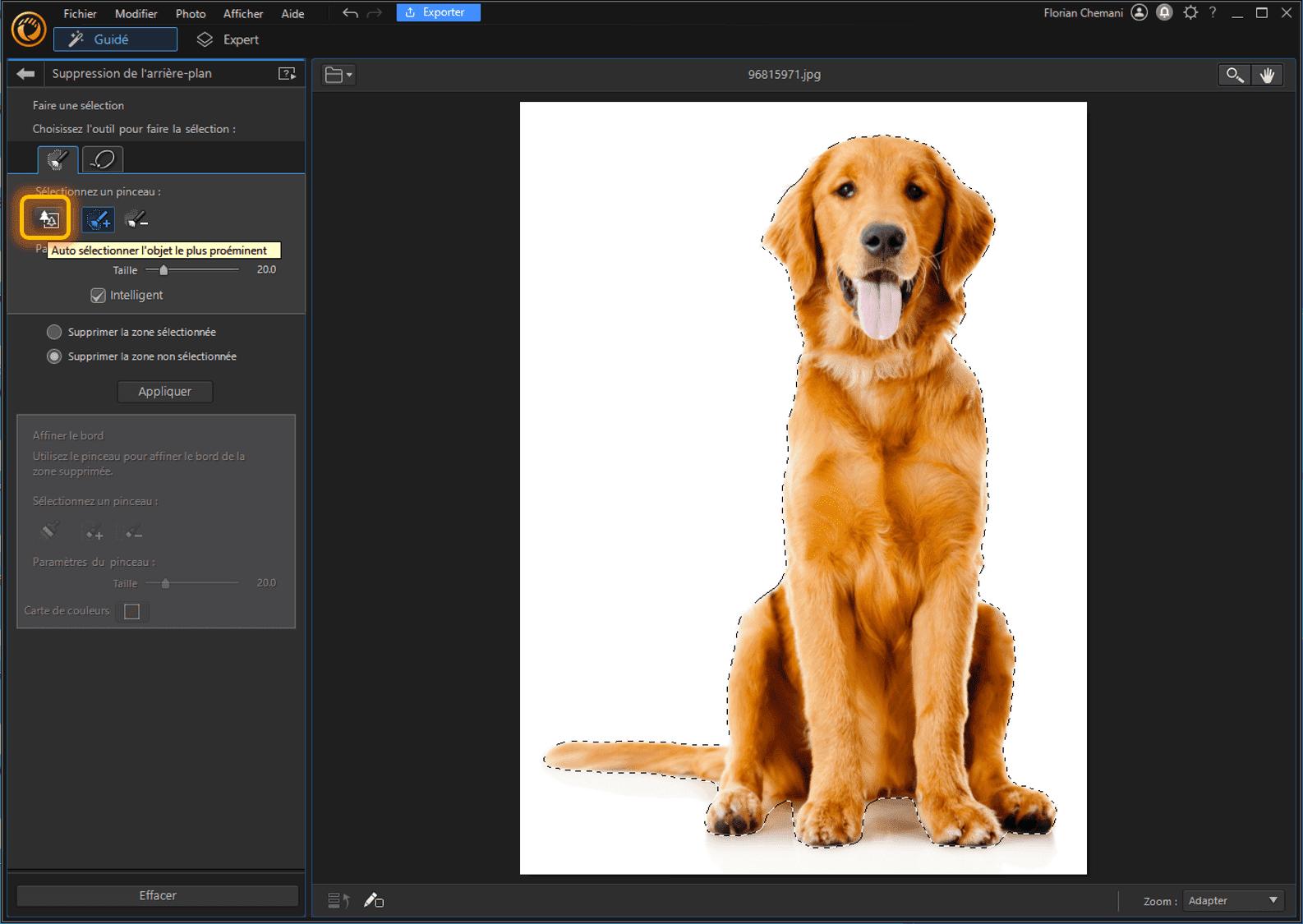This screenshot has height=924, width=1303.
Task: Expand the folder dropdown above canvas
Action: pos(338,76)
